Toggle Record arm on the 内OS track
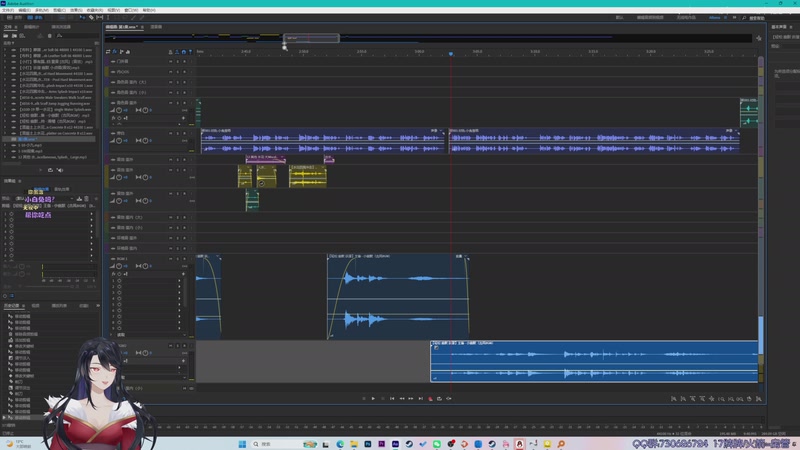Screen dimensions: 800x450 (x=184, y=72)
